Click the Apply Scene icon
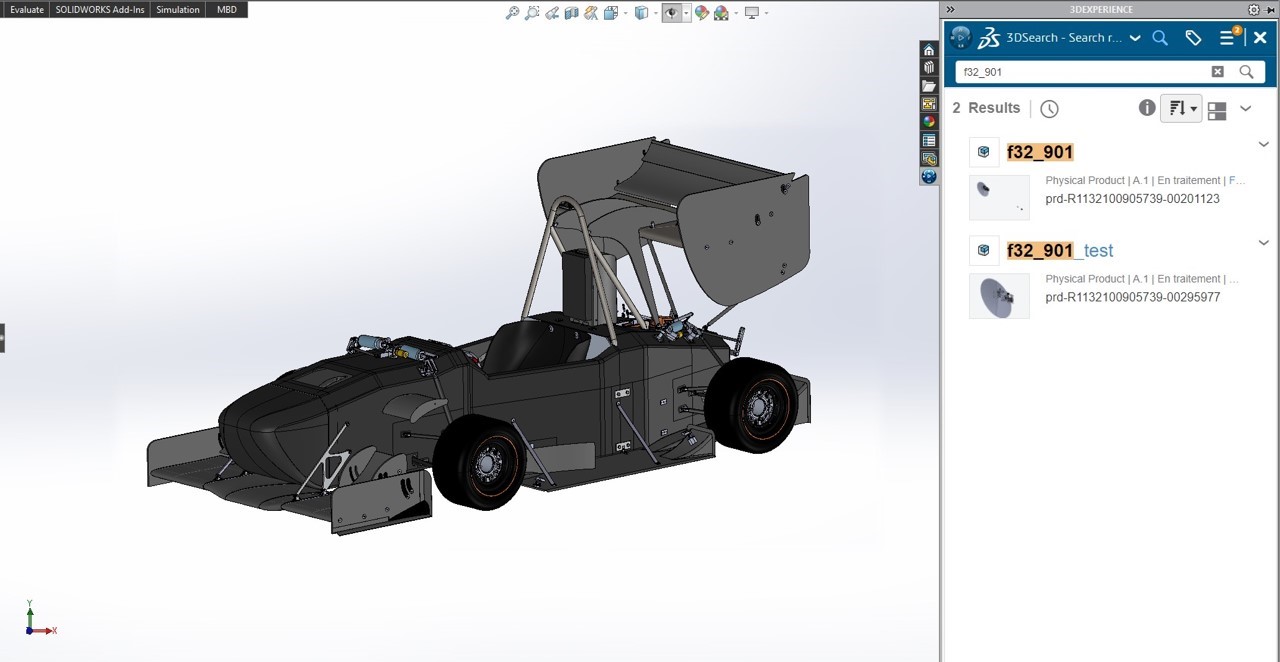This screenshot has width=1280, height=662. tap(723, 10)
